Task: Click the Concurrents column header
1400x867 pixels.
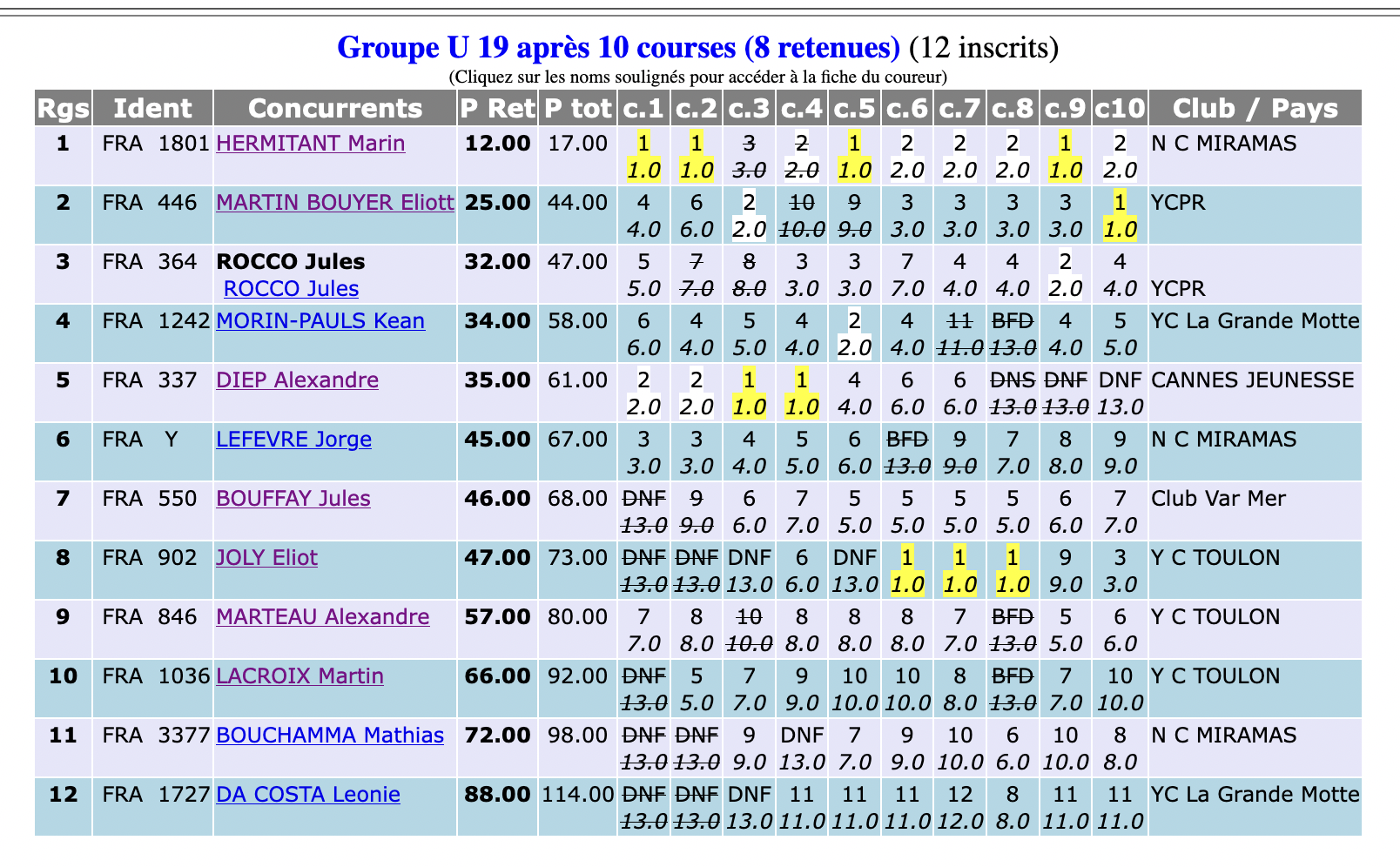Action: point(335,108)
